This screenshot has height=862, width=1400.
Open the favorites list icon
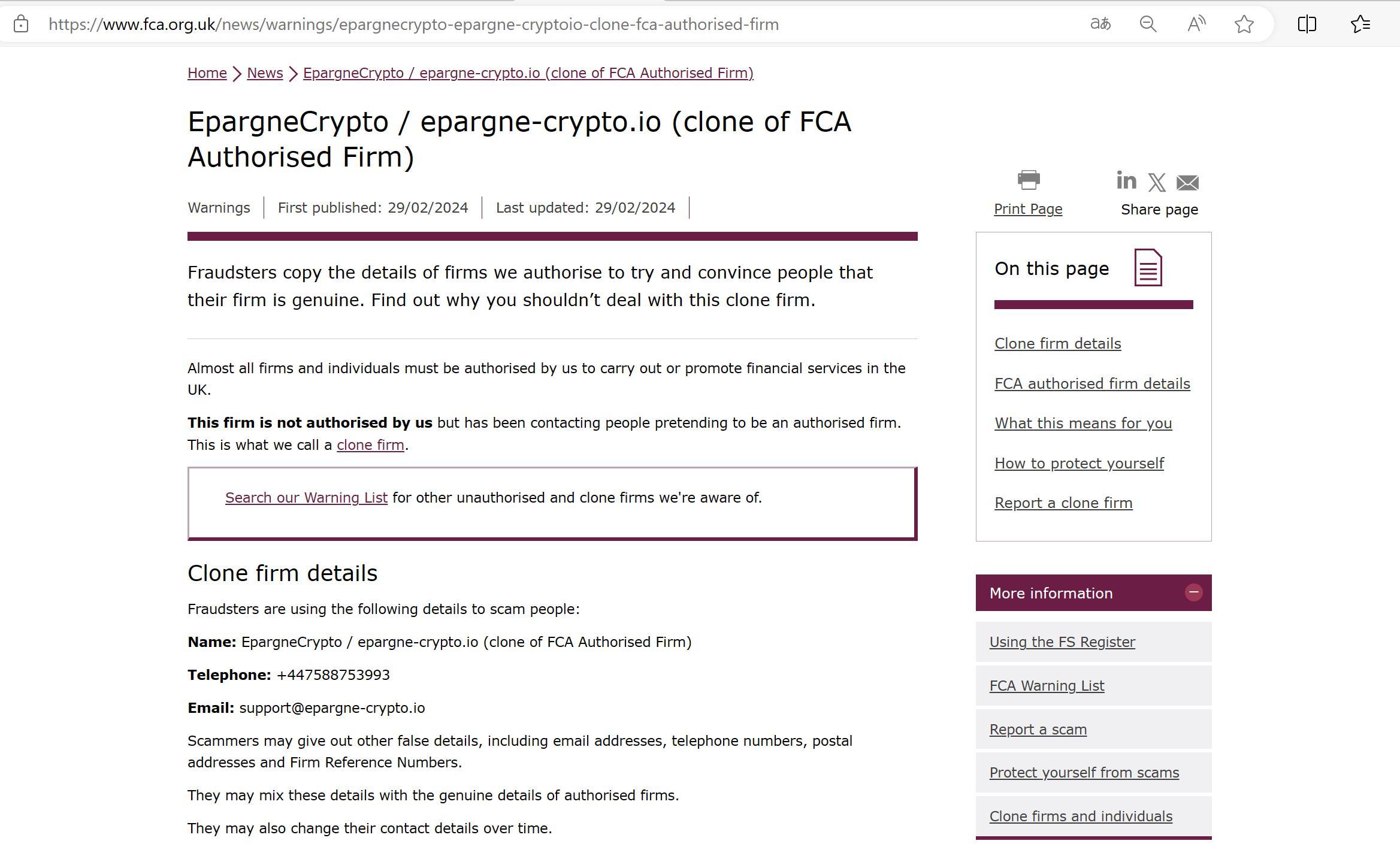1360,24
